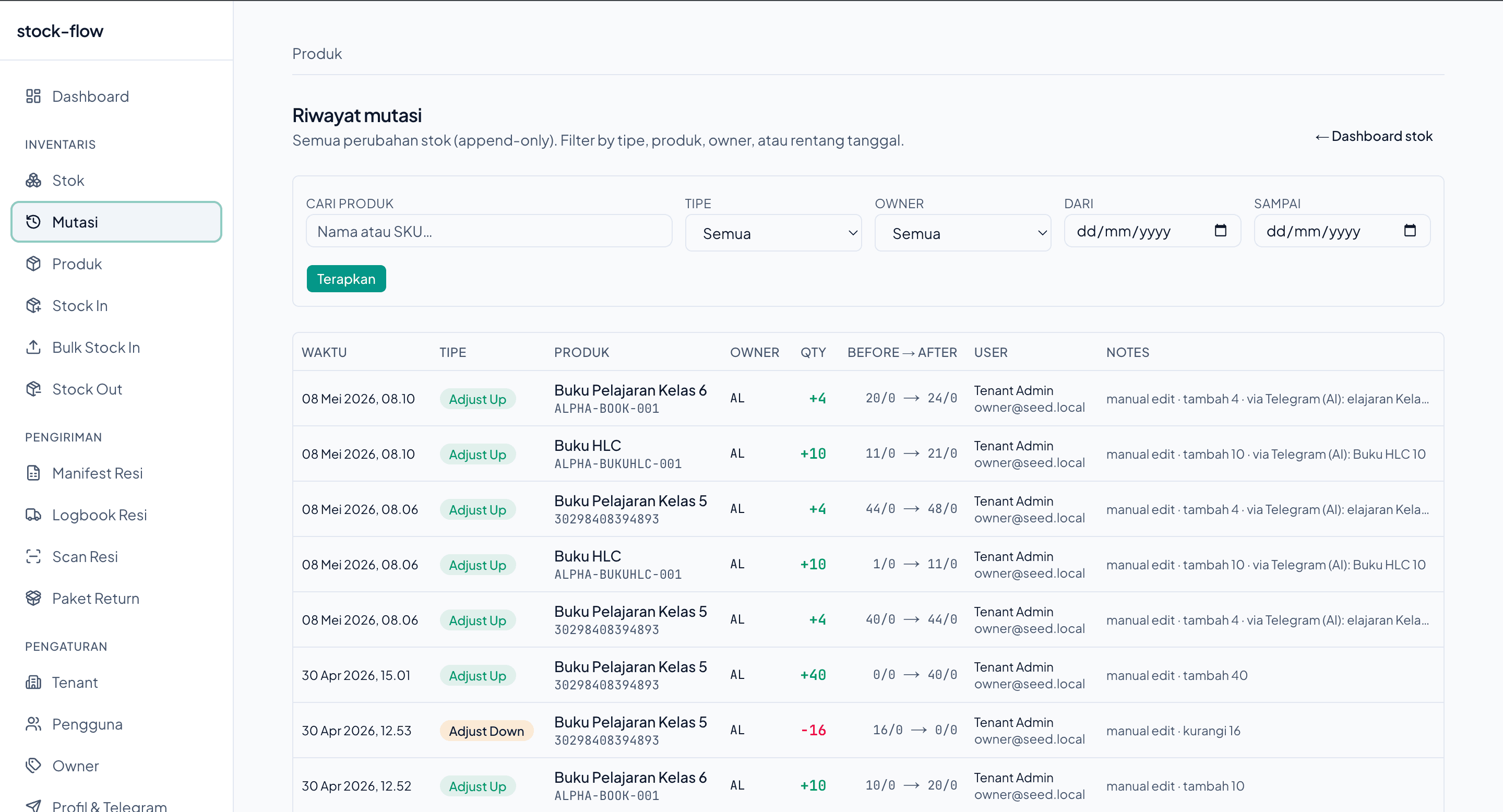
Task: Open Logbook Resi
Action: tap(116, 515)
